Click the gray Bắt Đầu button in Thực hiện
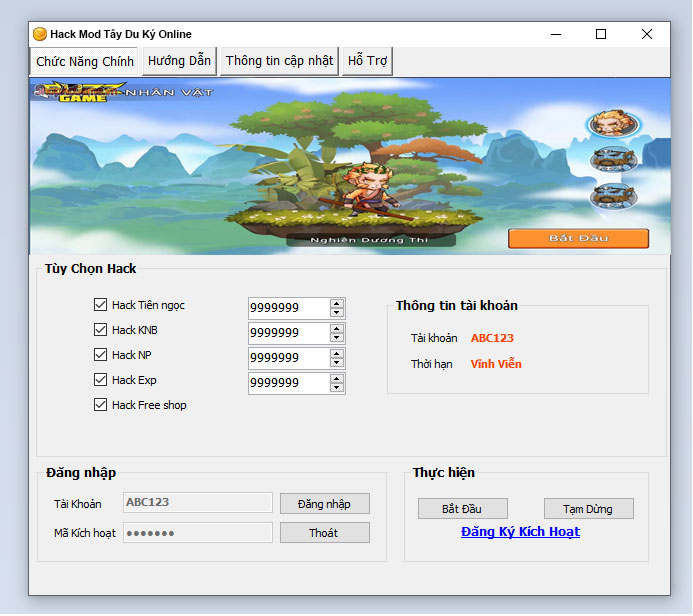This screenshot has width=693, height=616. coord(462,509)
